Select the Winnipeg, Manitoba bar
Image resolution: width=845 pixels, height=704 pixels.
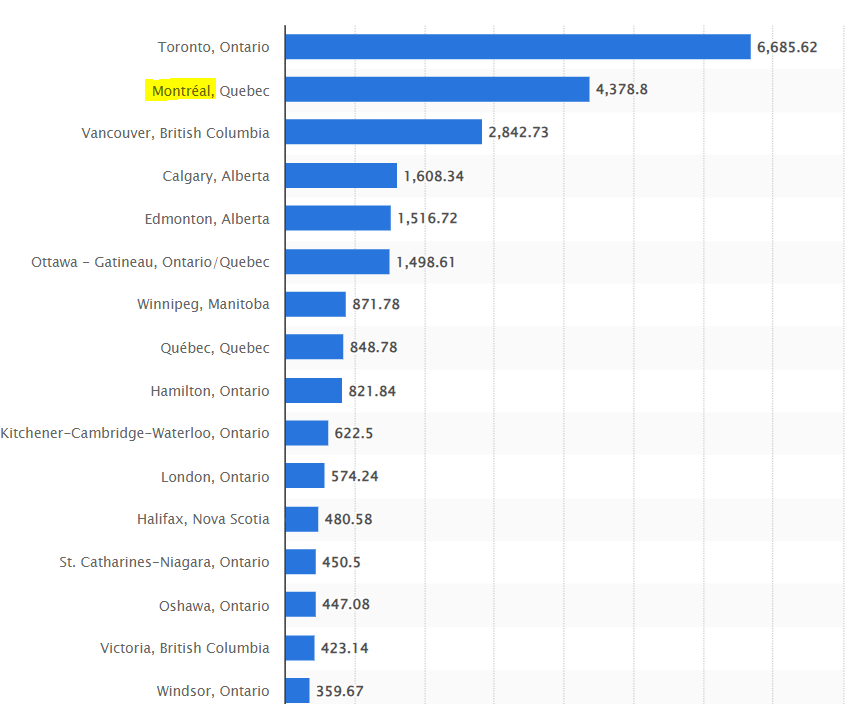[x=315, y=304]
